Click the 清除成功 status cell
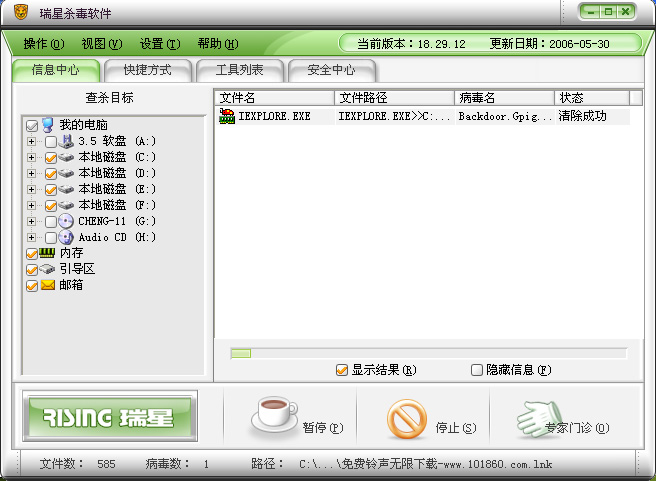This screenshot has width=656, height=481. point(582,116)
